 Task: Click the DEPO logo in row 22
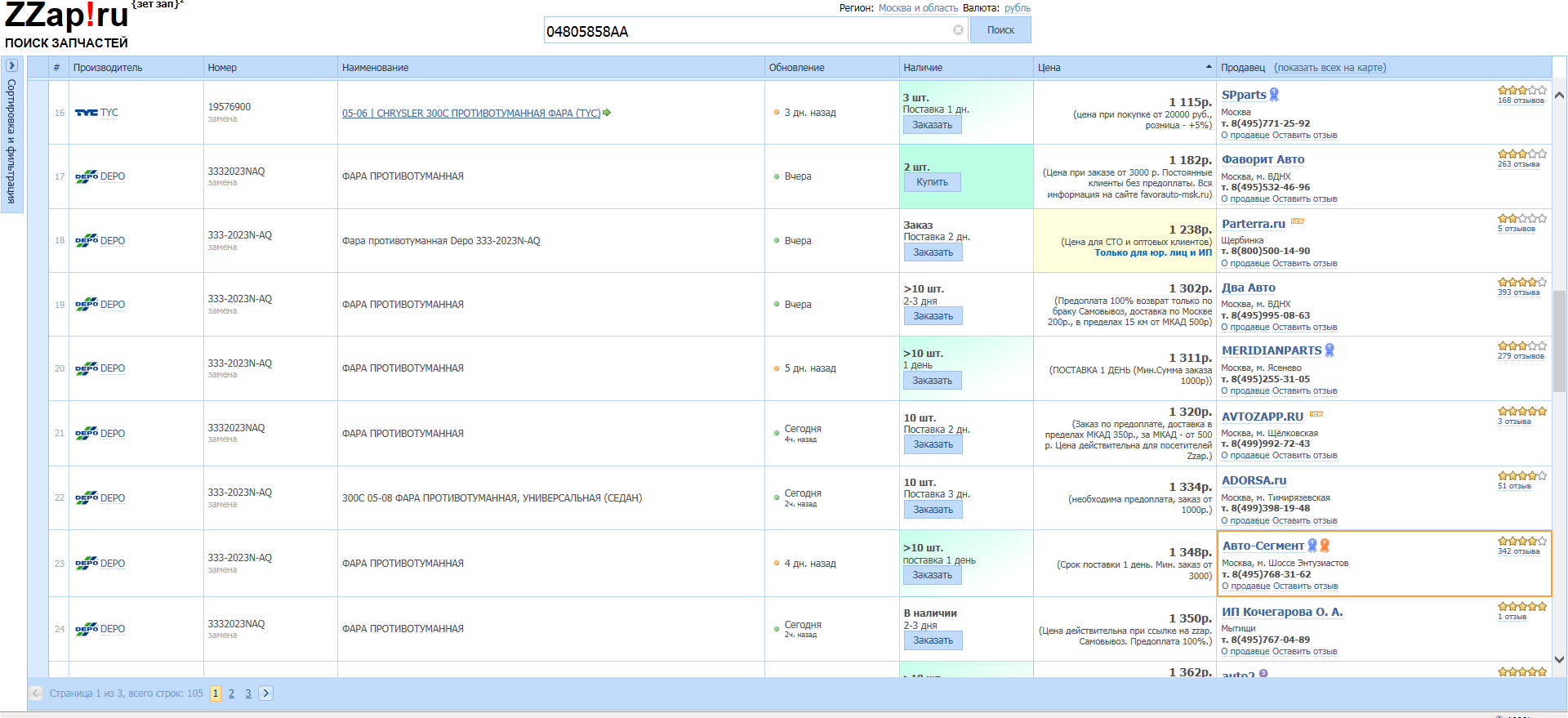[87, 498]
